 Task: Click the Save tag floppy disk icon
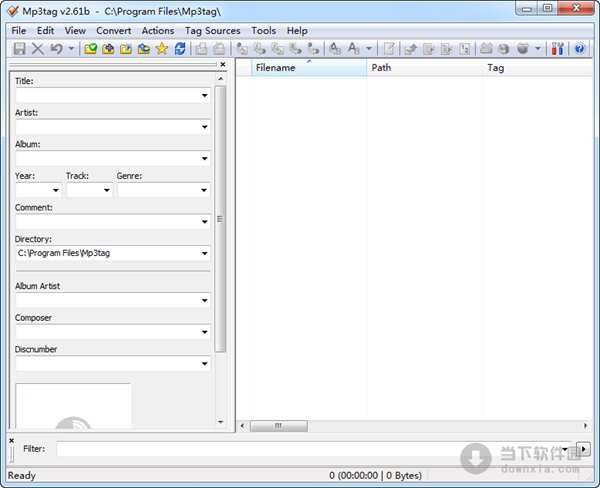tap(19, 49)
